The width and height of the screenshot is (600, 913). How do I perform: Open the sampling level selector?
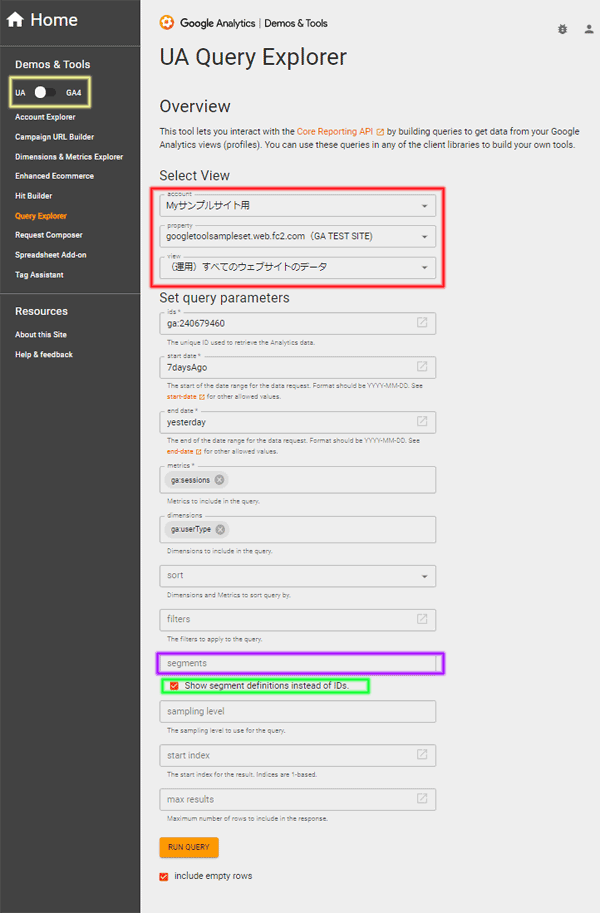point(298,712)
